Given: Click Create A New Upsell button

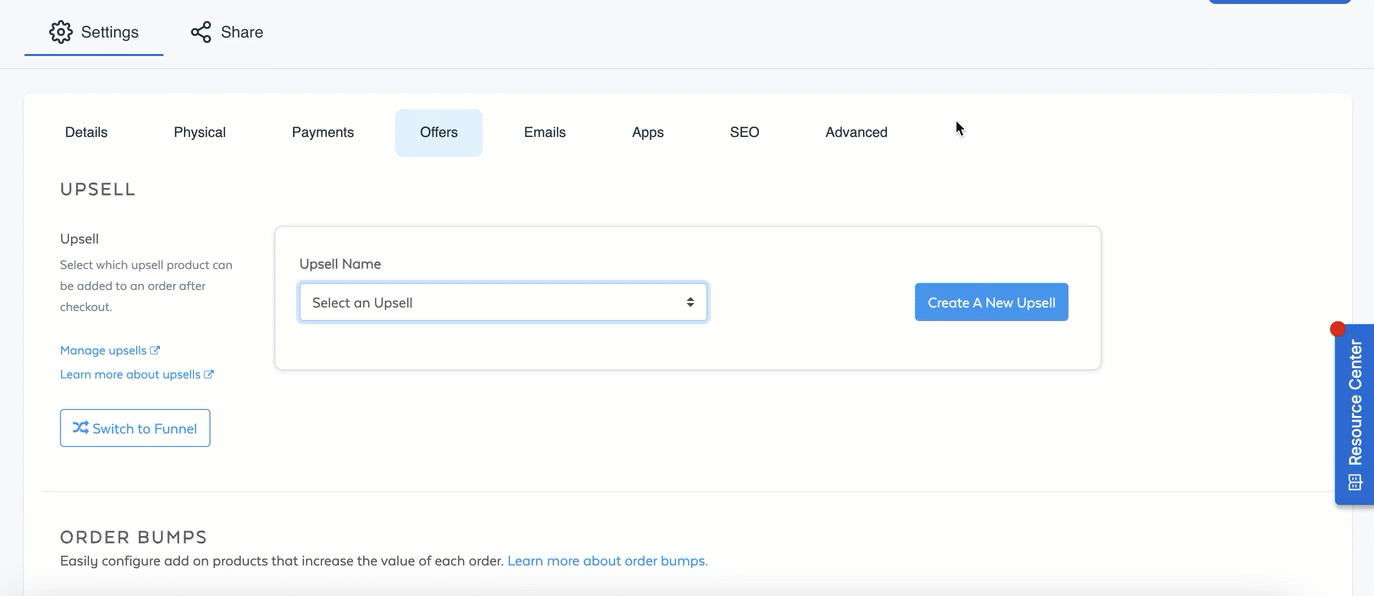Looking at the screenshot, I should click(x=992, y=302).
